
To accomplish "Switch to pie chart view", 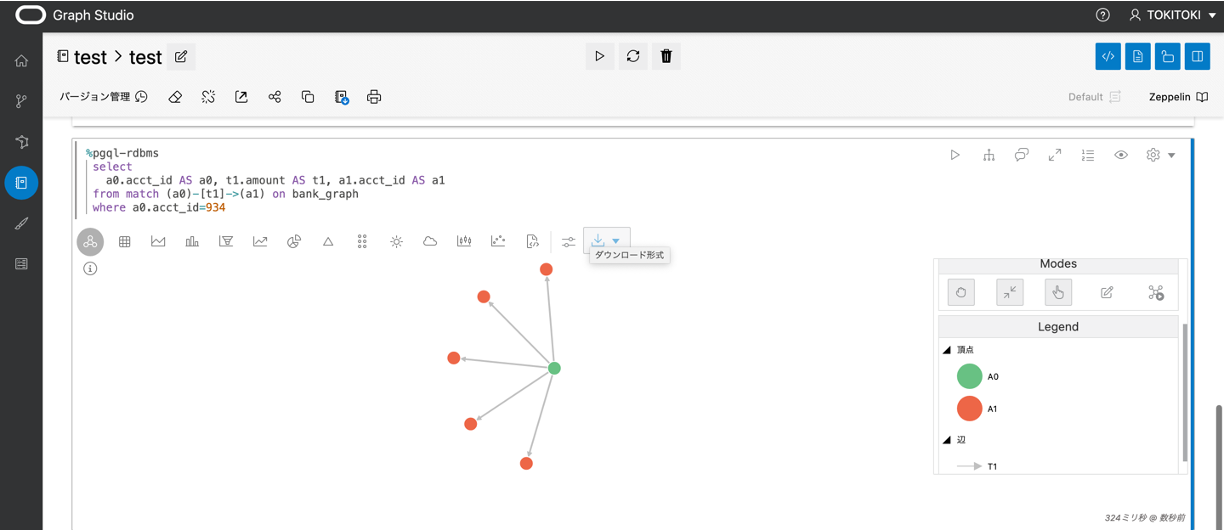I will coord(294,241).
